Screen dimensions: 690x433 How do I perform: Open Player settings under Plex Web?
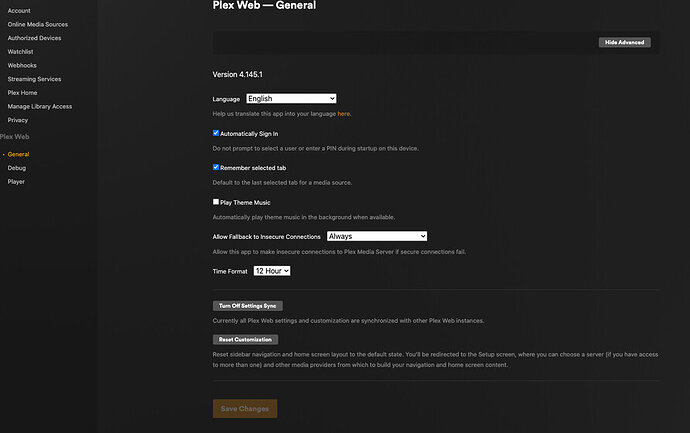[16, 181]
